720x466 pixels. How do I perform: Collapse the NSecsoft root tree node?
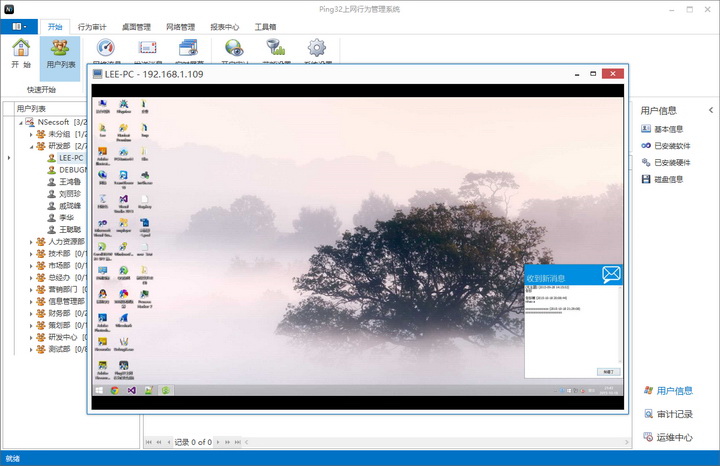click(x=21, y=123)
